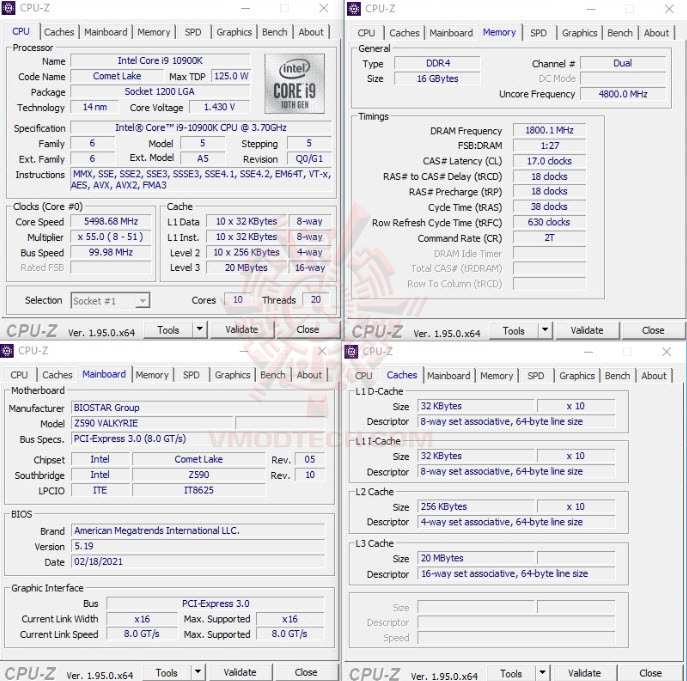Click Validate button in Mainboard window
Viewport: 687px width, 681px height.
[240, 672]
